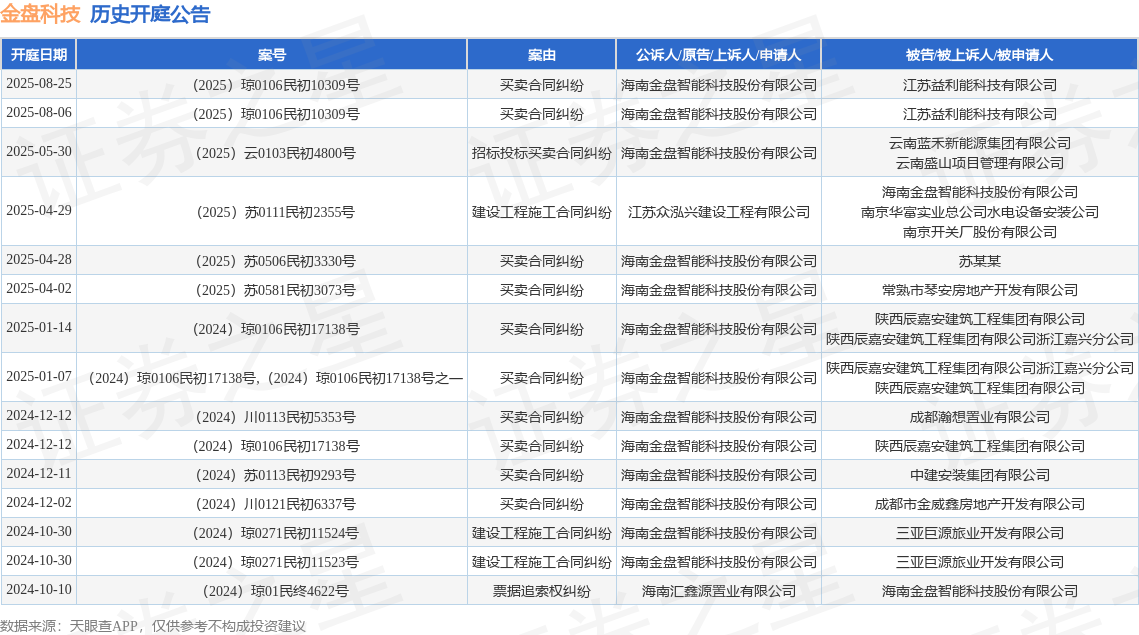Select date cell 2024-12-02
This screenshot has width=1139, height=635.
pyautogui.click(x=39, y=503)
